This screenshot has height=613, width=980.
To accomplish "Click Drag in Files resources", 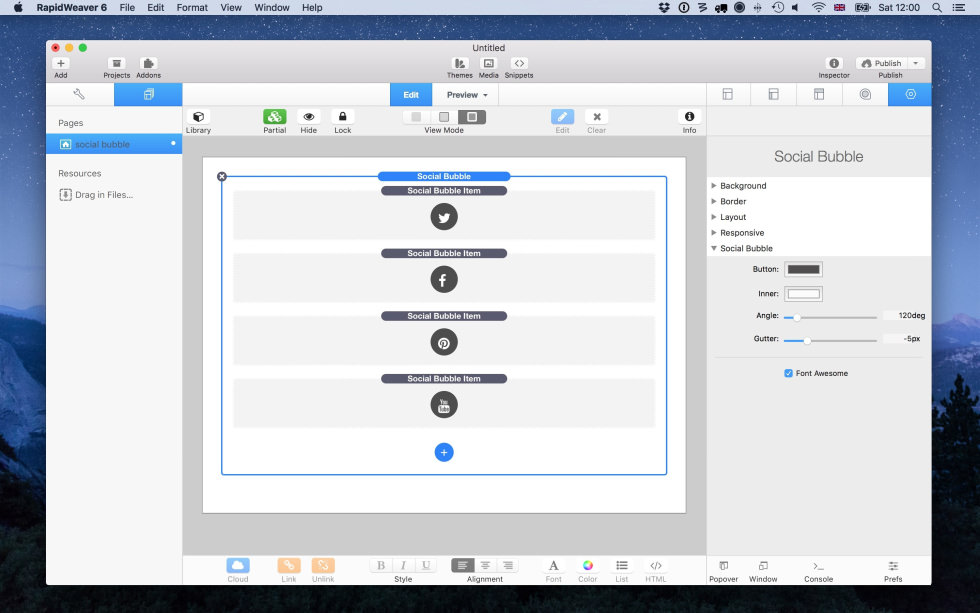I will pyautogui.click(x=96, y=195).
